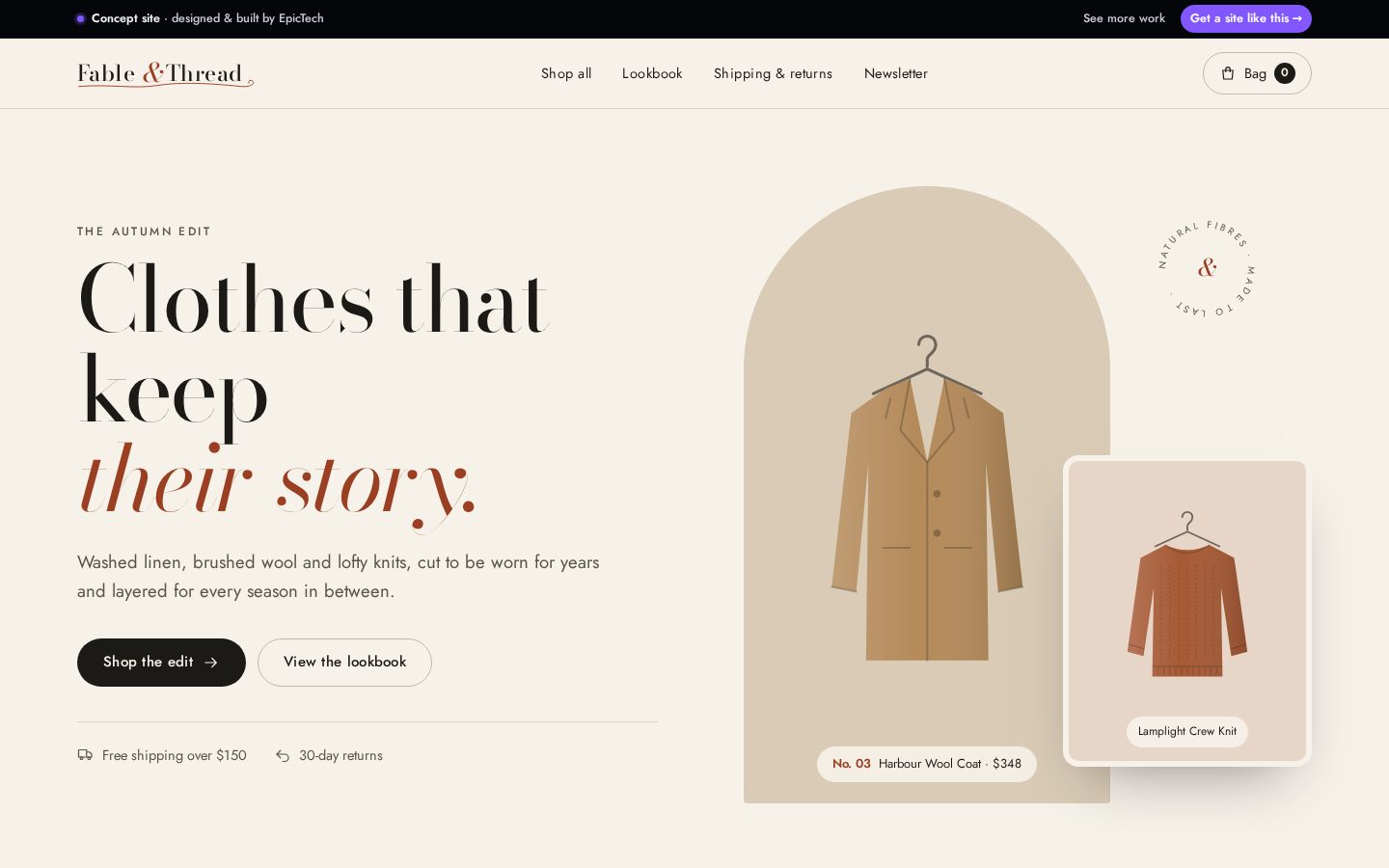
Task: Click the delivery truck icon
Action: pyautogui.click(x=85, y=755)
